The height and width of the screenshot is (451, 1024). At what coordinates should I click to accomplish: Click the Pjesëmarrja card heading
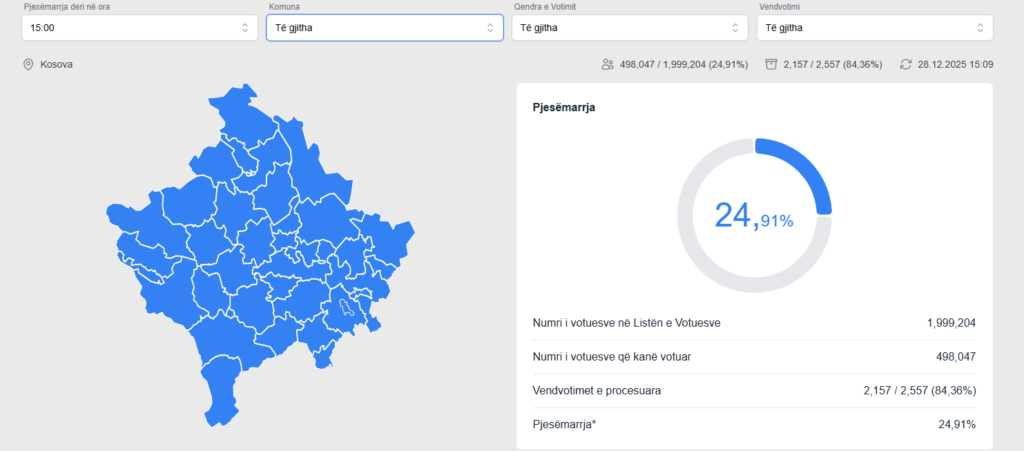click(x=564, y=106)
